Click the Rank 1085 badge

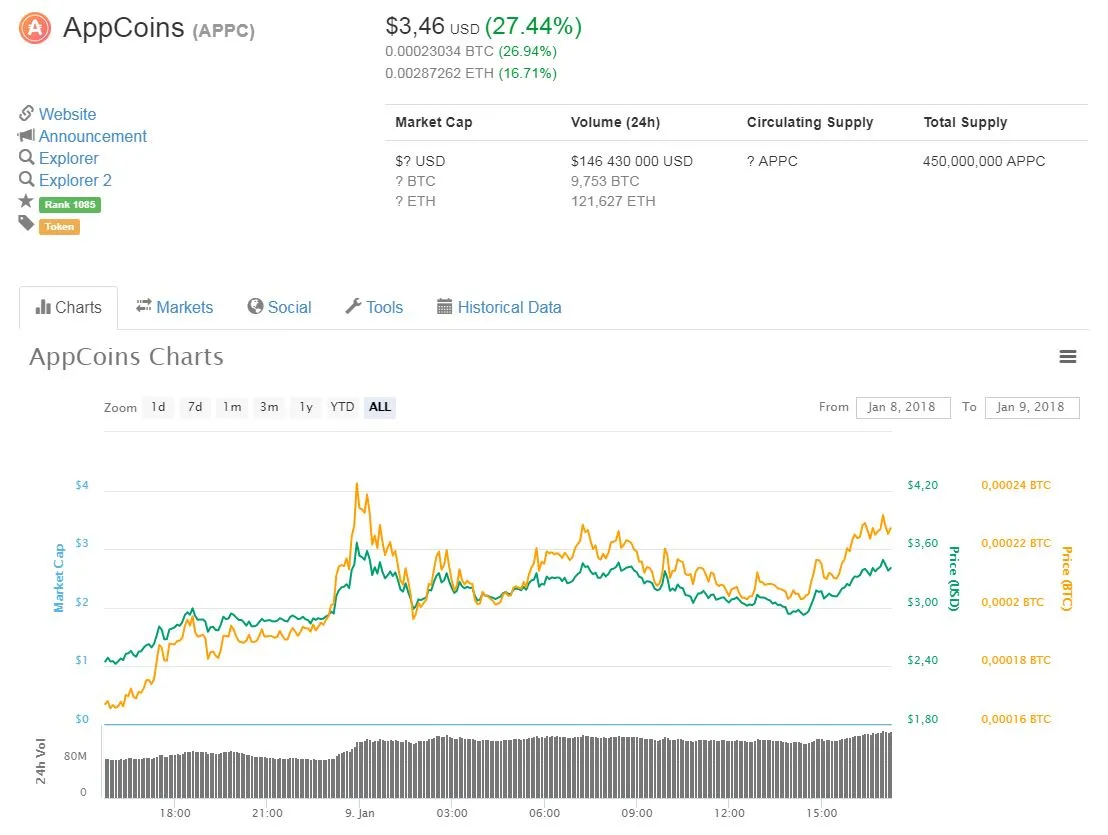70,204
